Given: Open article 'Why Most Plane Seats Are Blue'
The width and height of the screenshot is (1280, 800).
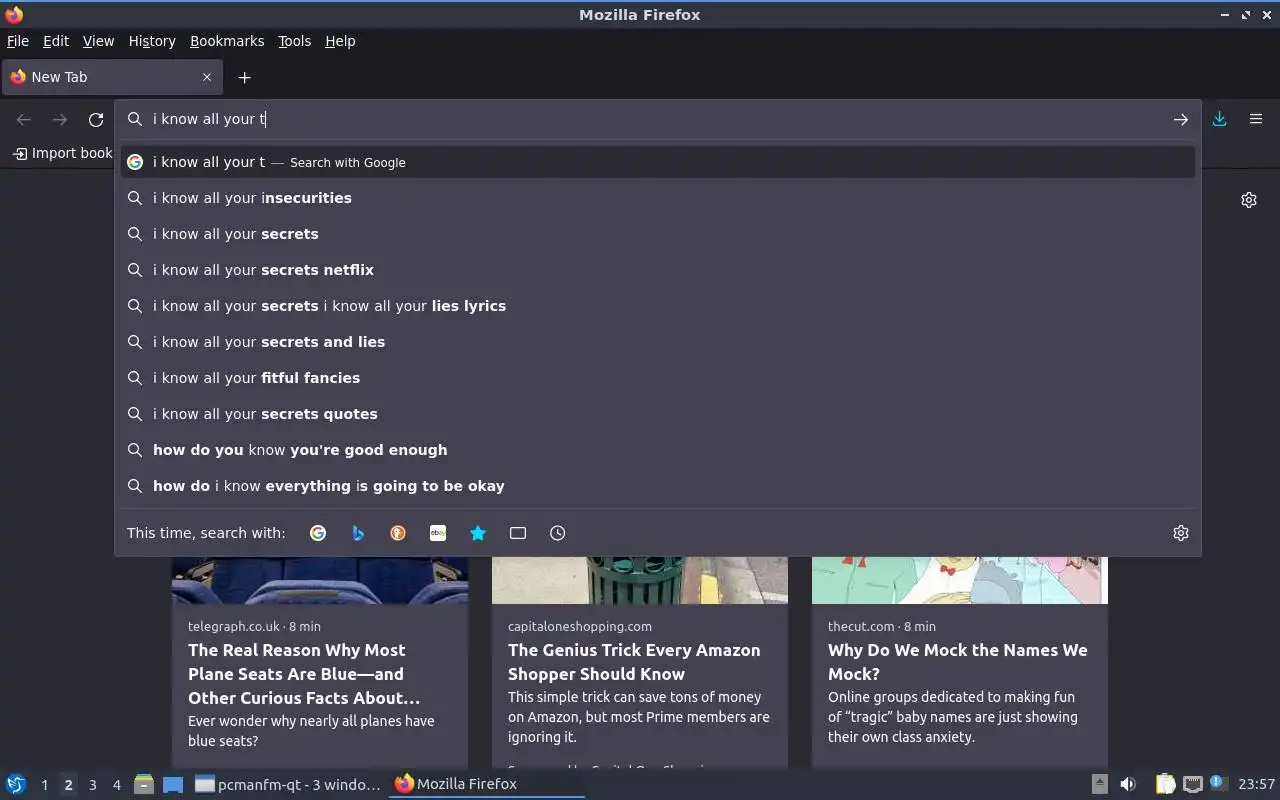Looking at the screenshot, I should pyautogui.click(x=304, y=674).
